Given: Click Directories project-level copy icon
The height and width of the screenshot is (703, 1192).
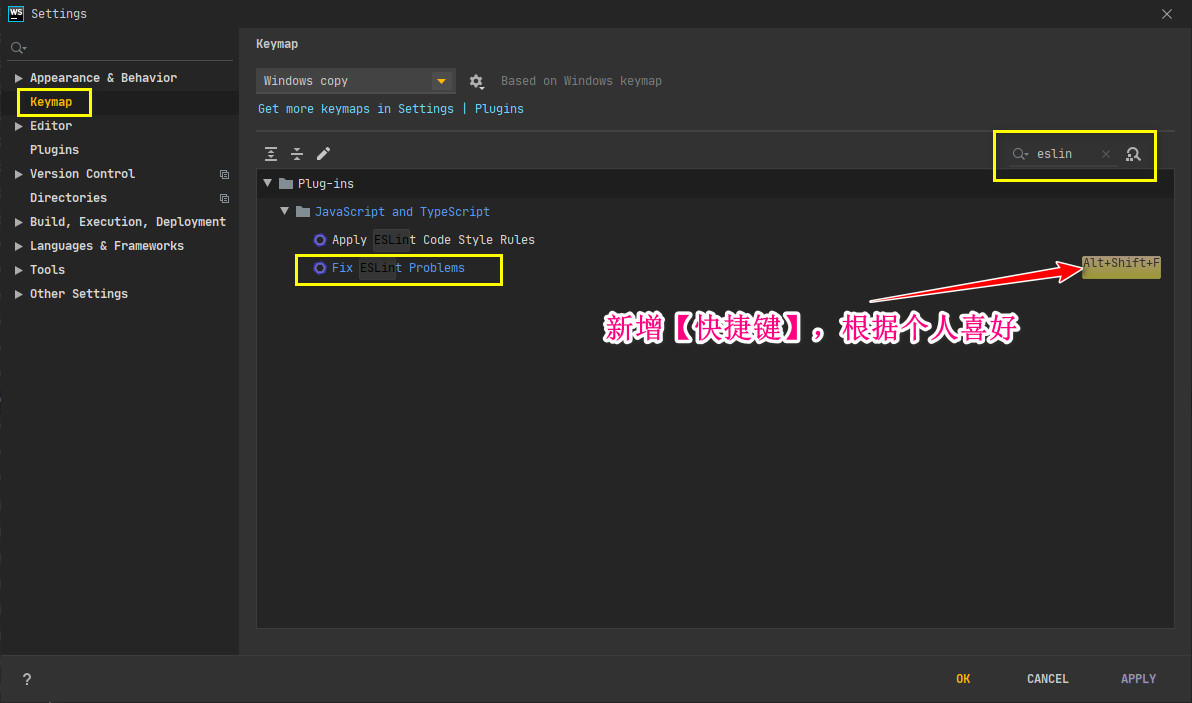Looking at the screenshot, I should 224,198.
